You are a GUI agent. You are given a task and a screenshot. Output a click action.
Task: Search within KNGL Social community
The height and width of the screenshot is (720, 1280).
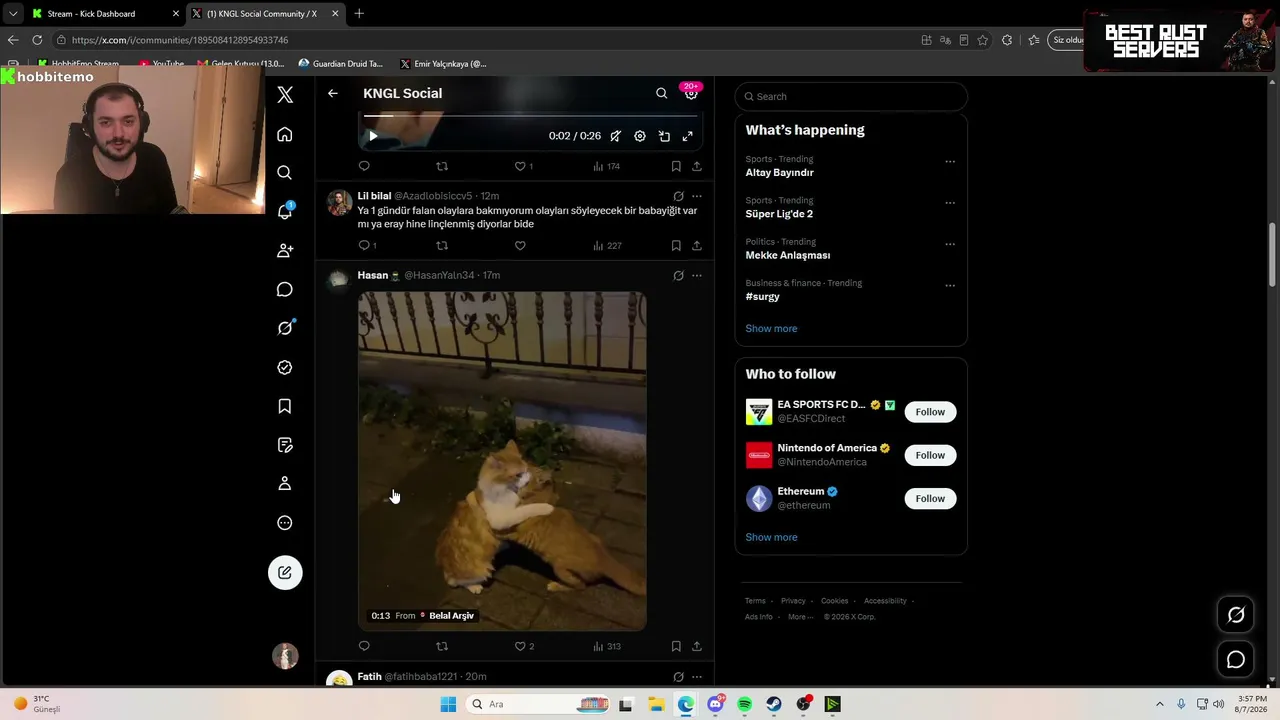point(661,93)
